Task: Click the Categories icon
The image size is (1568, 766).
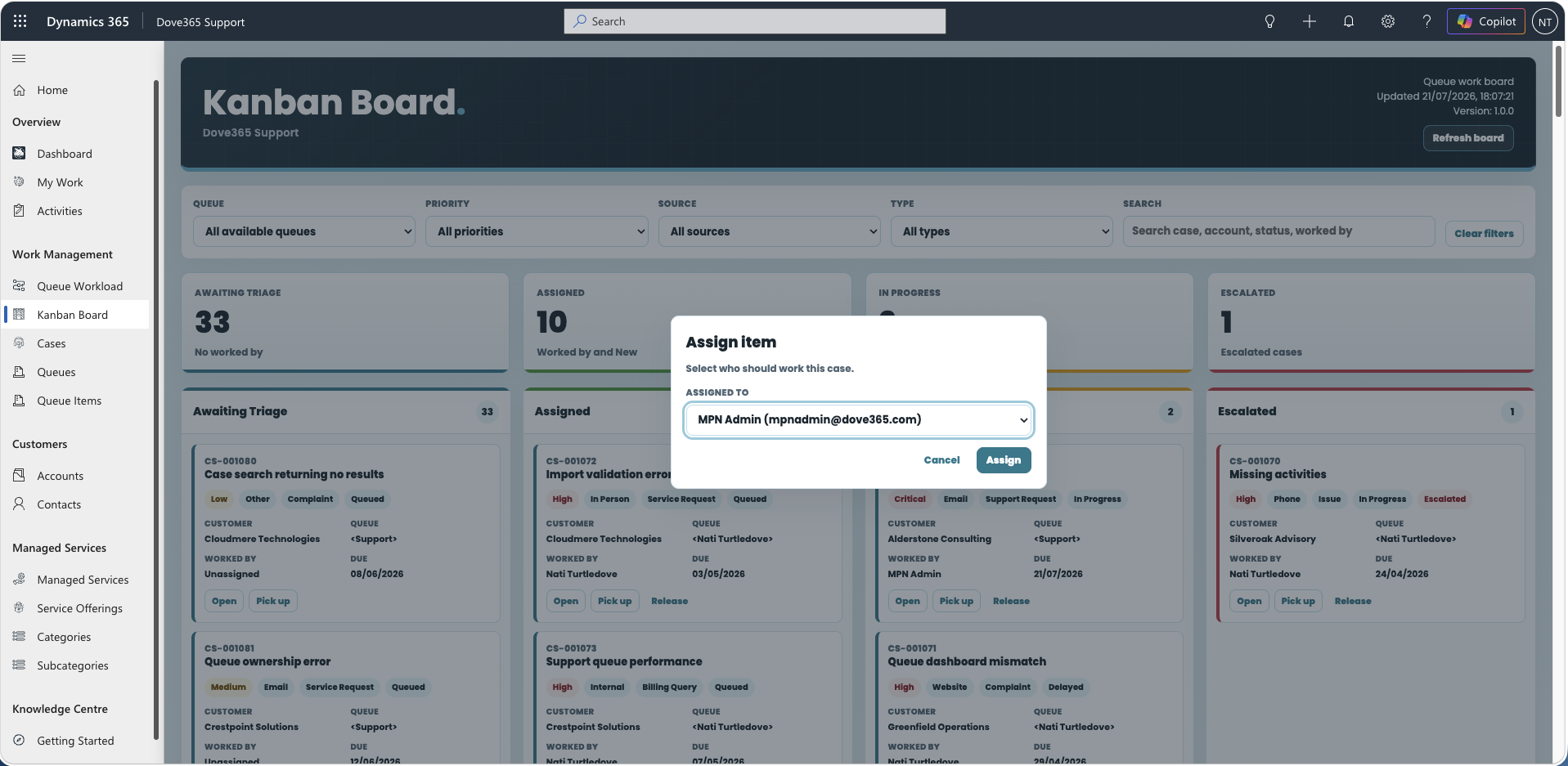Action: pos(19,636)
